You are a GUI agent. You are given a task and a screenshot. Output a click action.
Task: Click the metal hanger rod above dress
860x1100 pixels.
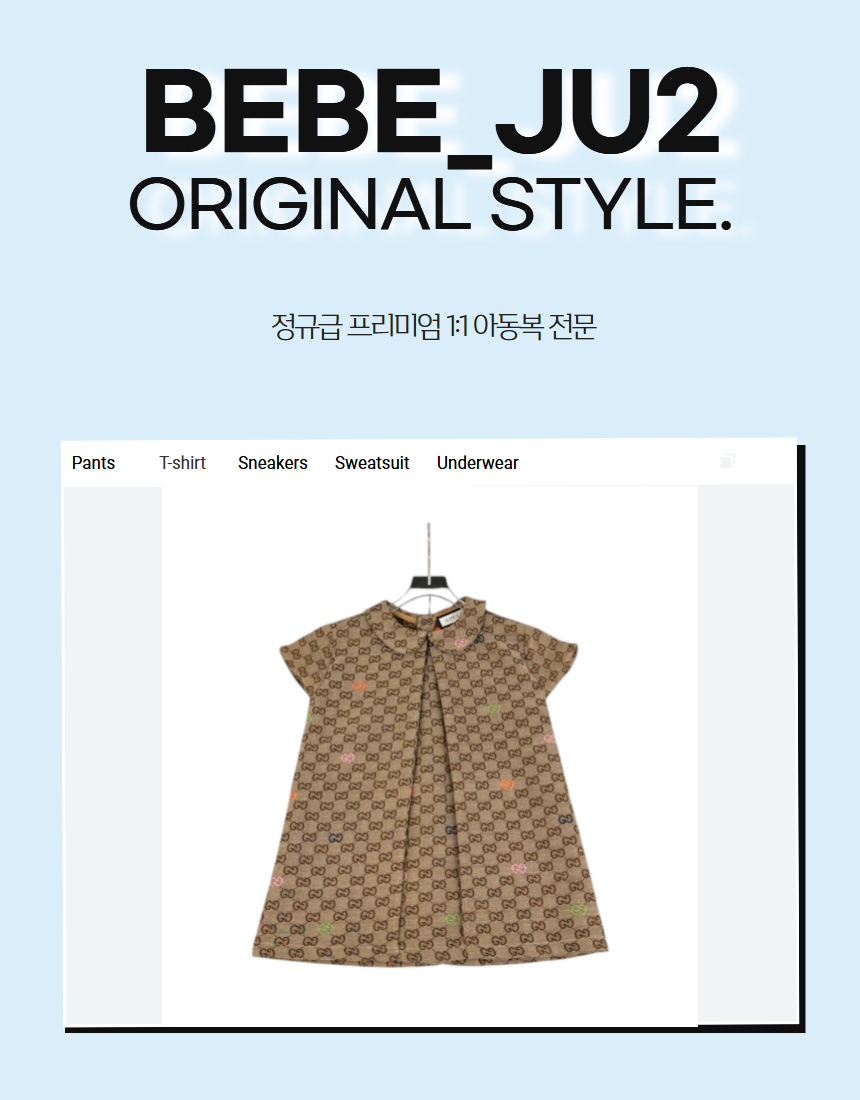[x=429, y=549]
